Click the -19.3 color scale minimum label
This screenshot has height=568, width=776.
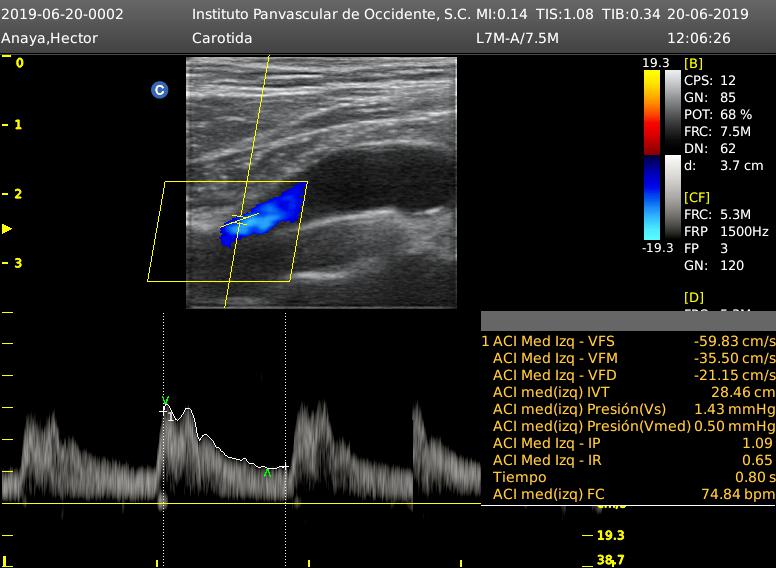point(658,247)
